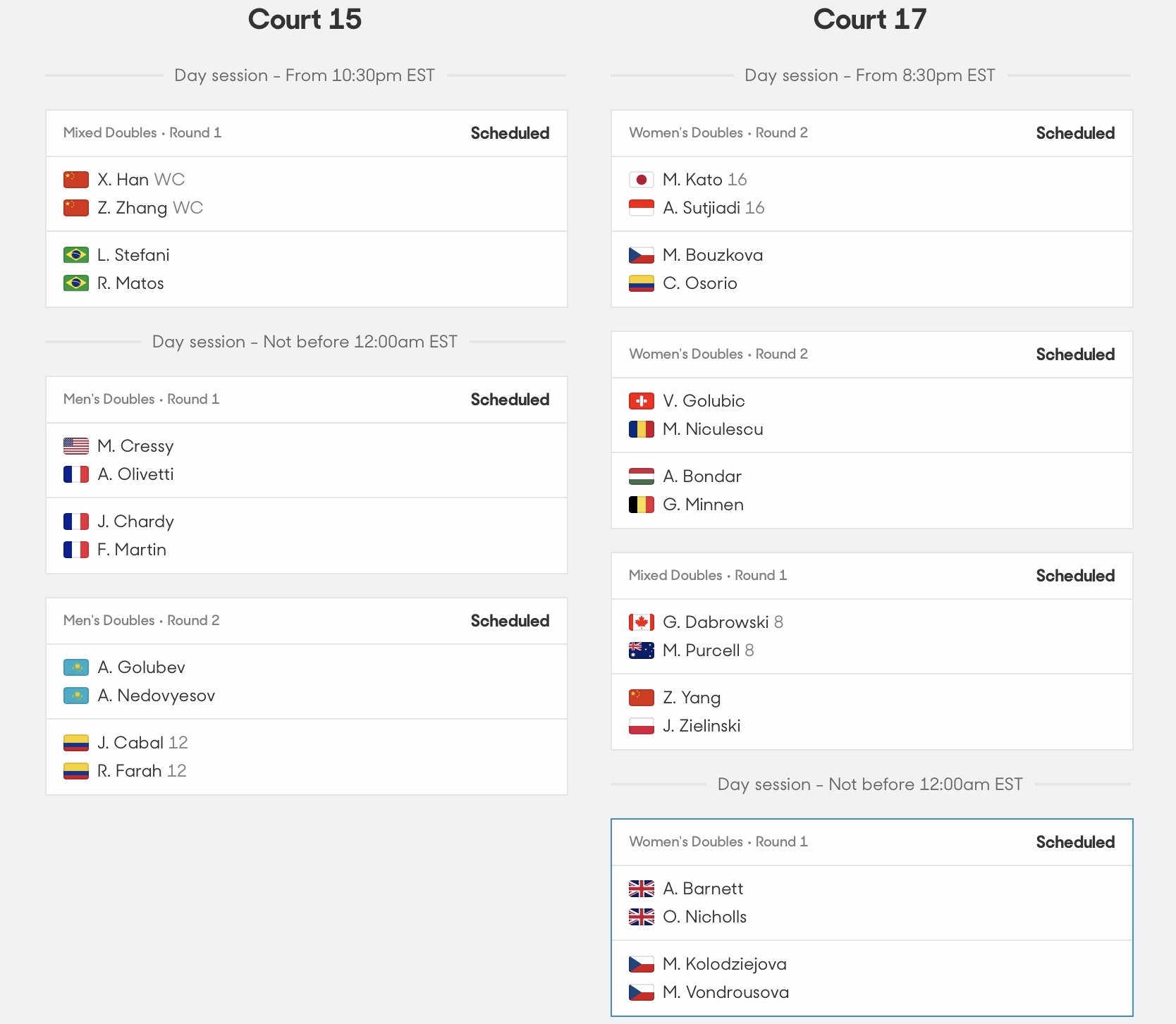The height and width of the screenshot is (1024, 1176).
Task: Click Brazil flag beside L. Stefani
Action: [x=76, y=255]
